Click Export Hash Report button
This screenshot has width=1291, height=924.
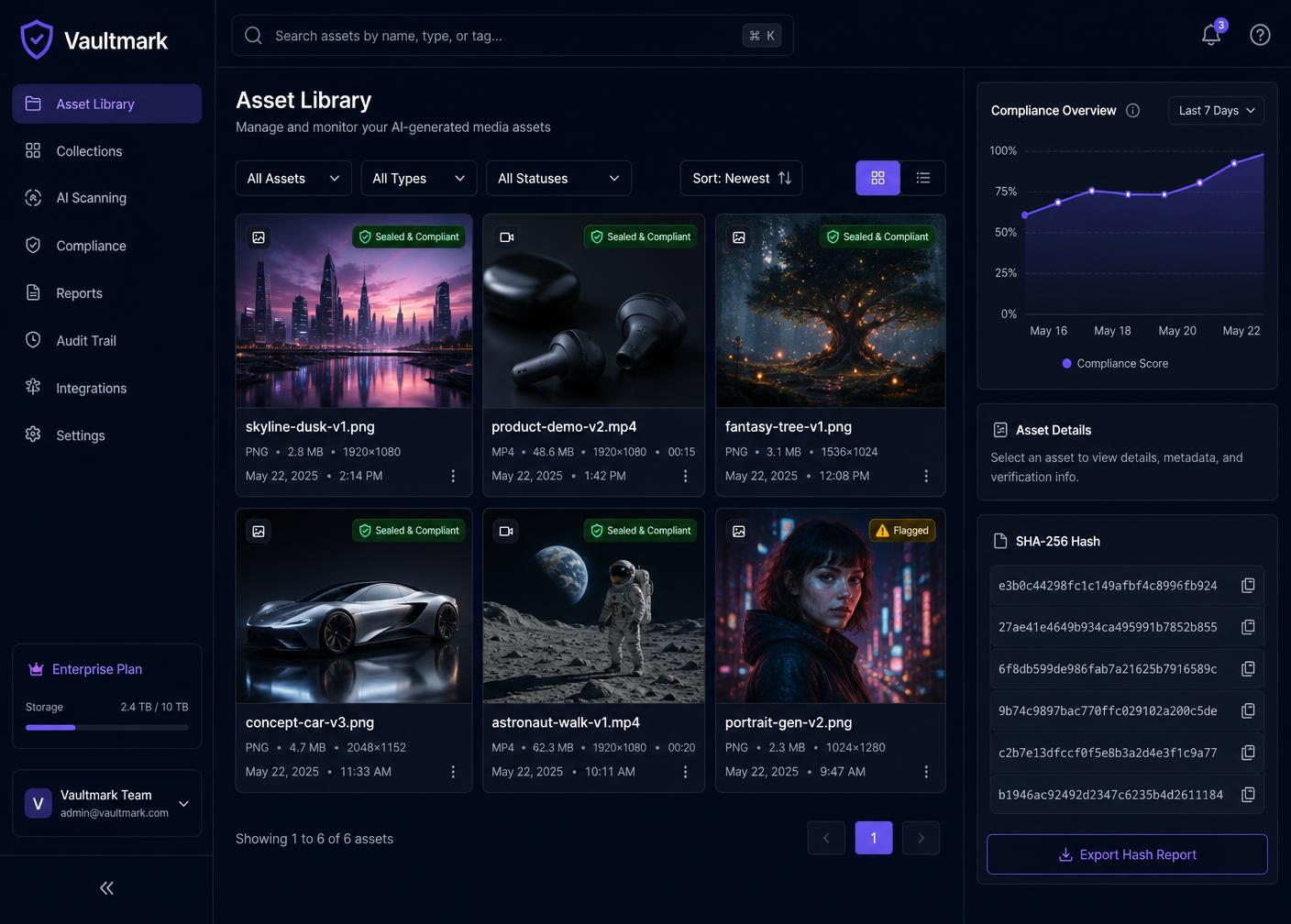(x=1127, y=854)
